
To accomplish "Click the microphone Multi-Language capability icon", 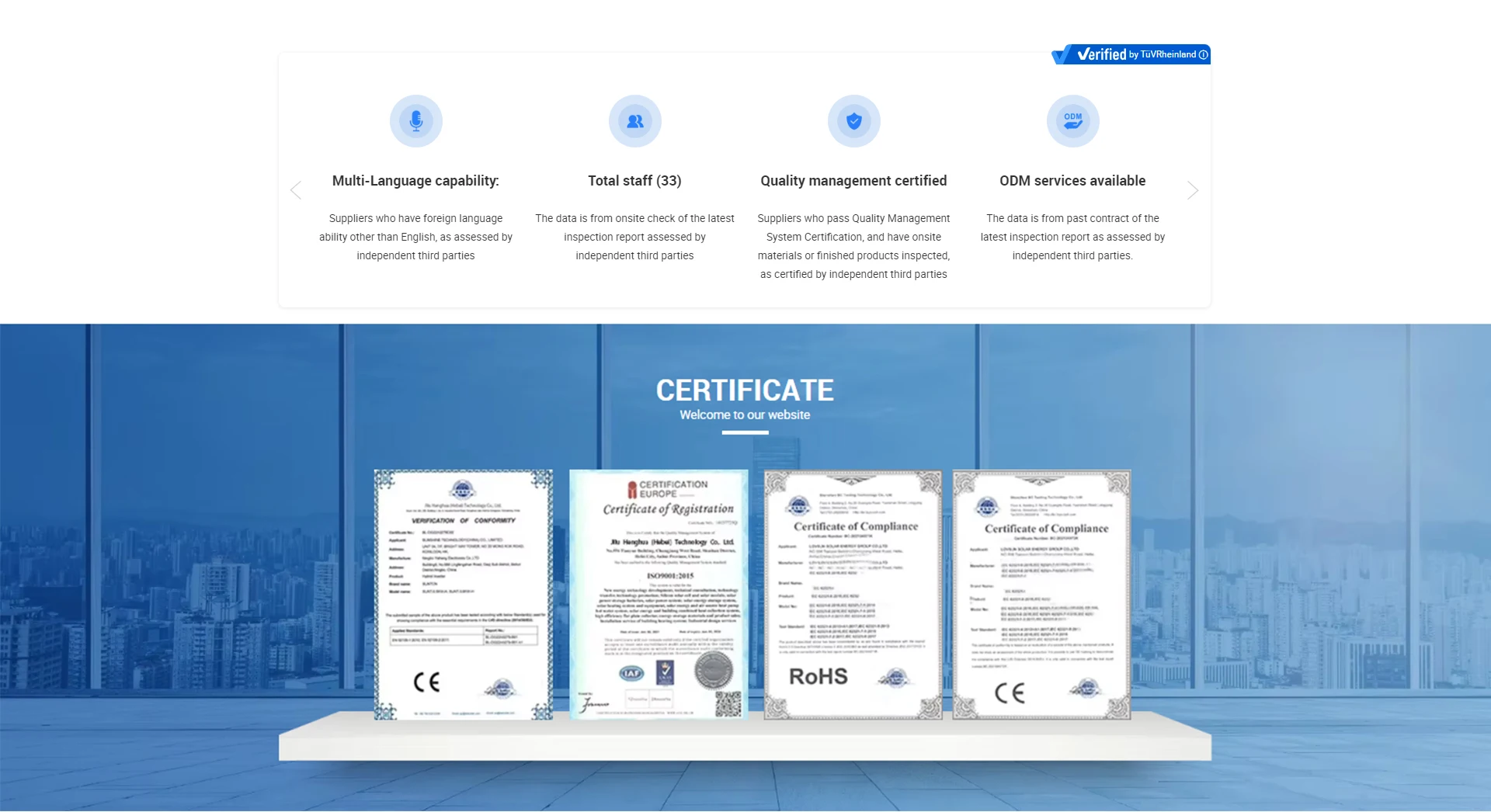I will [x=416, y=121].
